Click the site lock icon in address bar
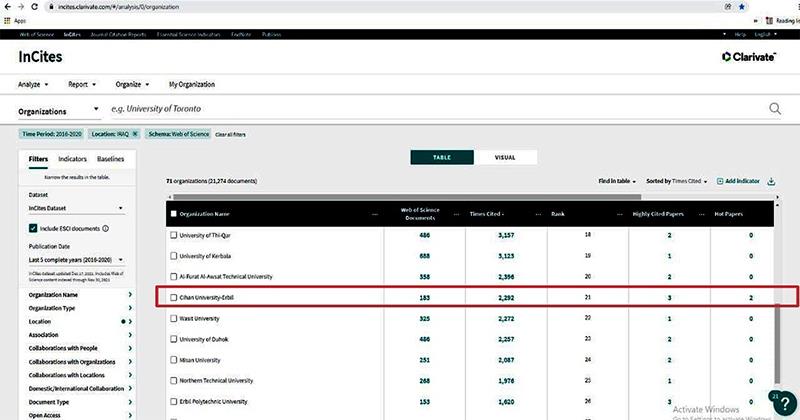This screenshot has width=800, height=420. [x=51, y=7]
